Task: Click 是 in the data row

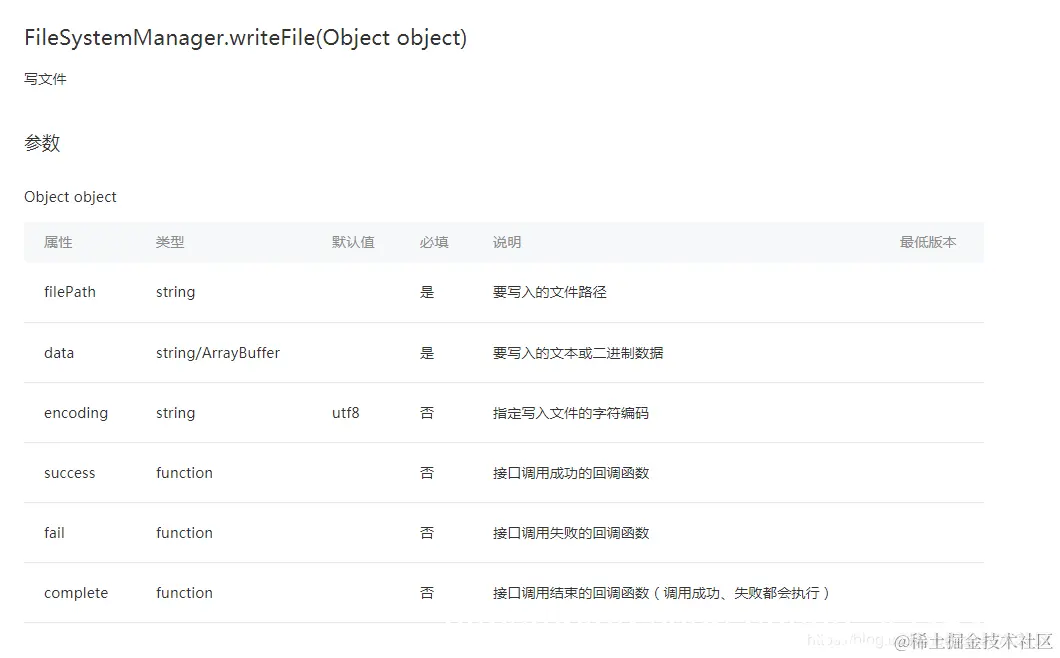Action: point(427,353)
